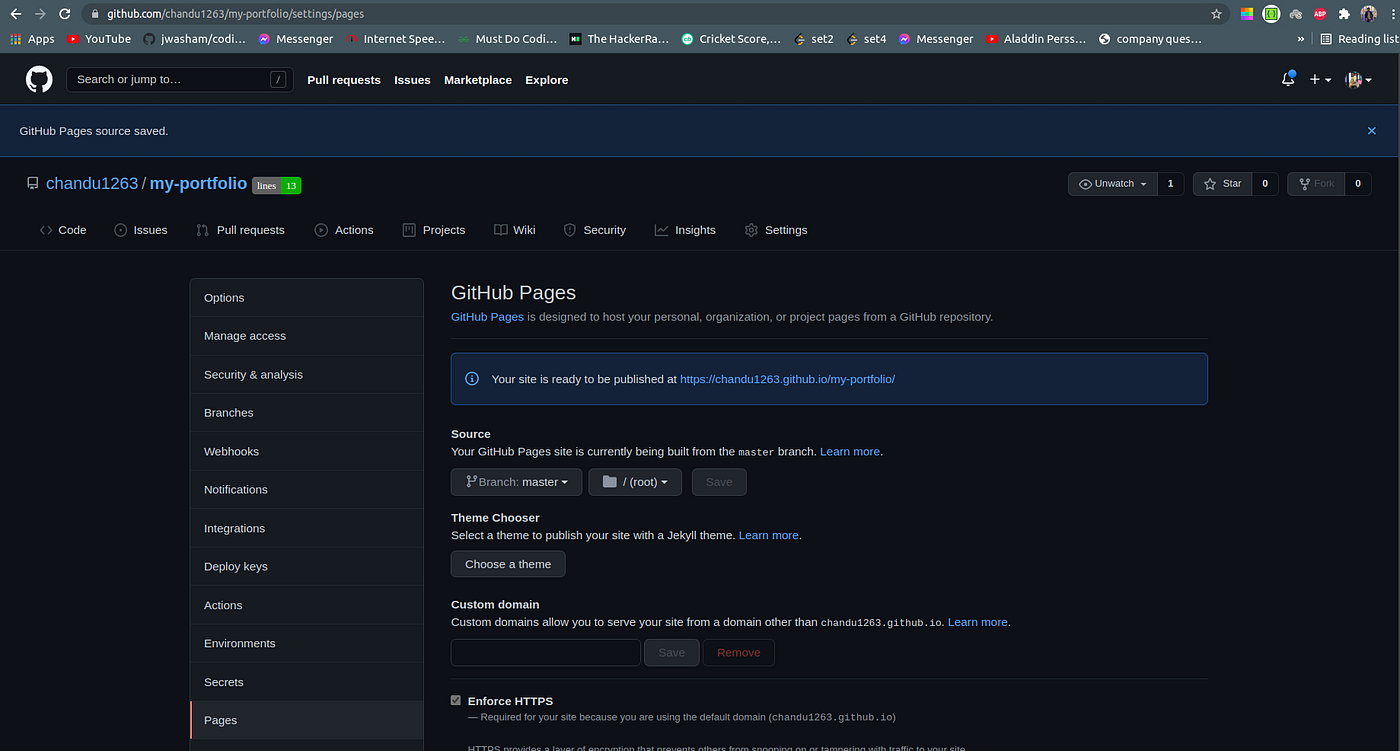Bookmark this page with the star icon
Image resolution: width=1400 pixels, height=751 pixels.
[x=1216, y=14]
